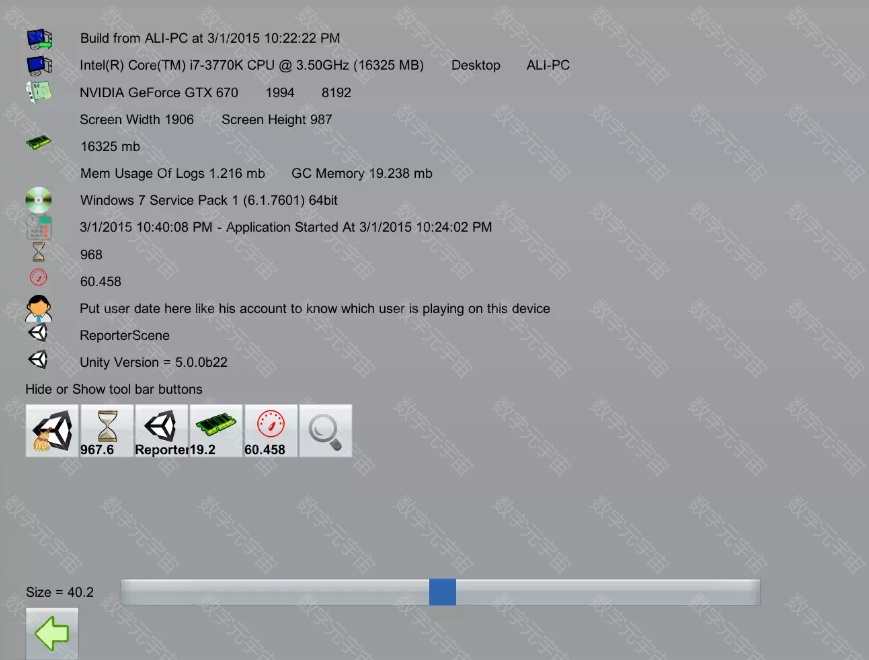Screen dimensions: 869x660
Task: Click the Screen Height 987 text
Action: tap(277, 120)
